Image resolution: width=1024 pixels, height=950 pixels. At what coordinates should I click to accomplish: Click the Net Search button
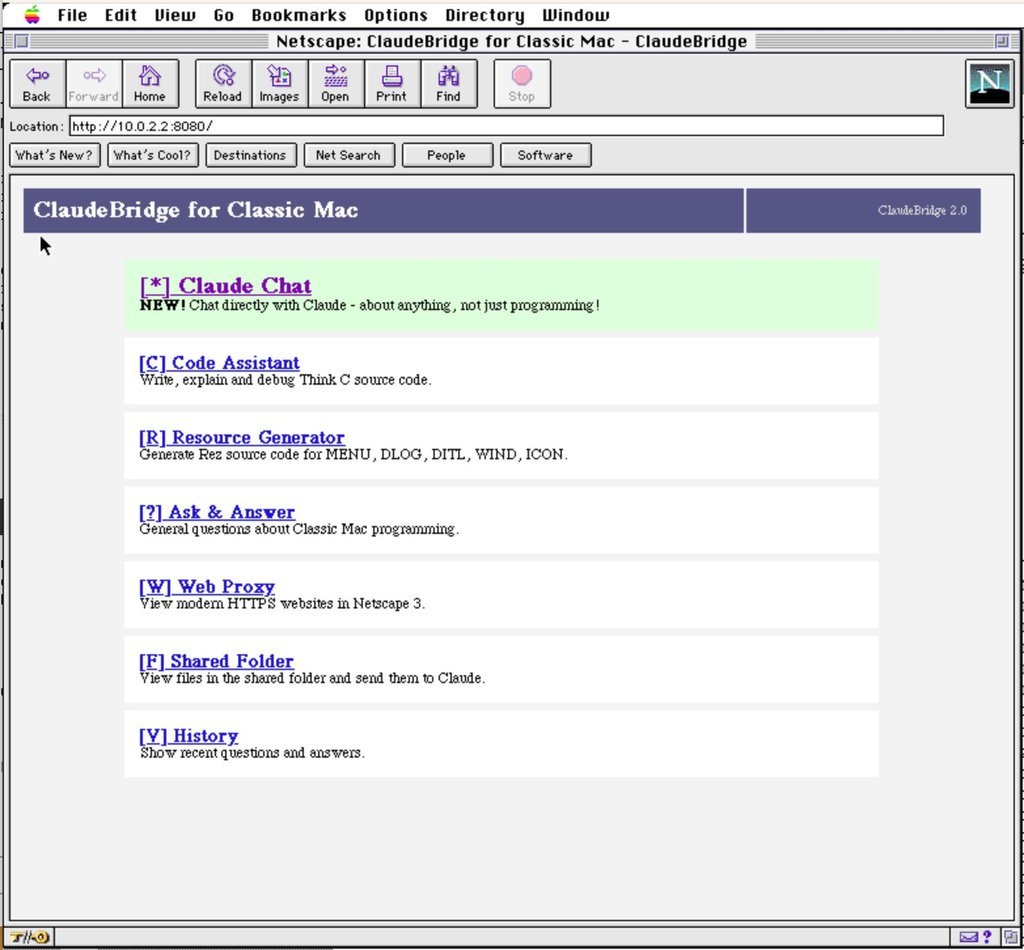tap(349, 155)
